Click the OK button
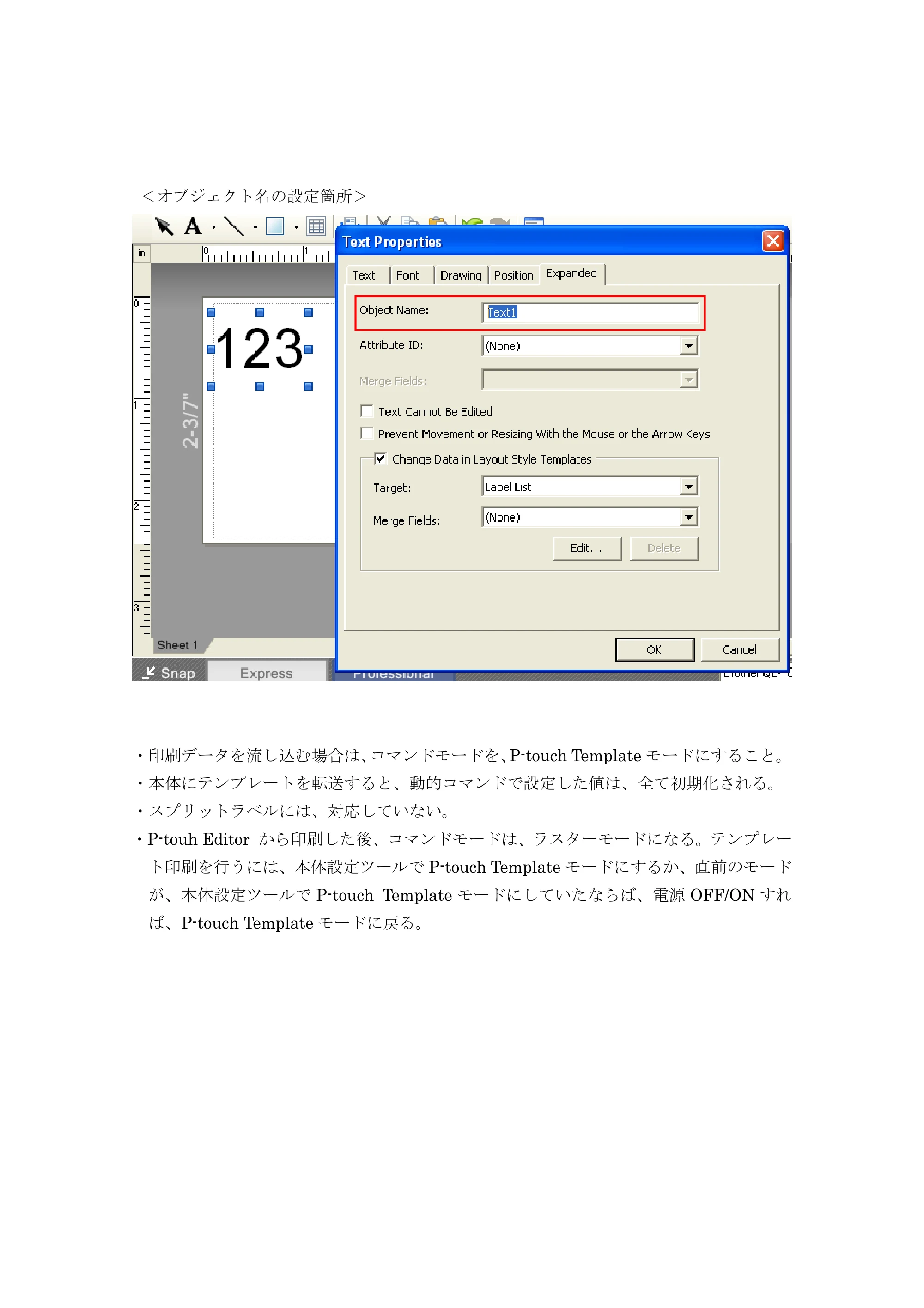 point(654,650)
